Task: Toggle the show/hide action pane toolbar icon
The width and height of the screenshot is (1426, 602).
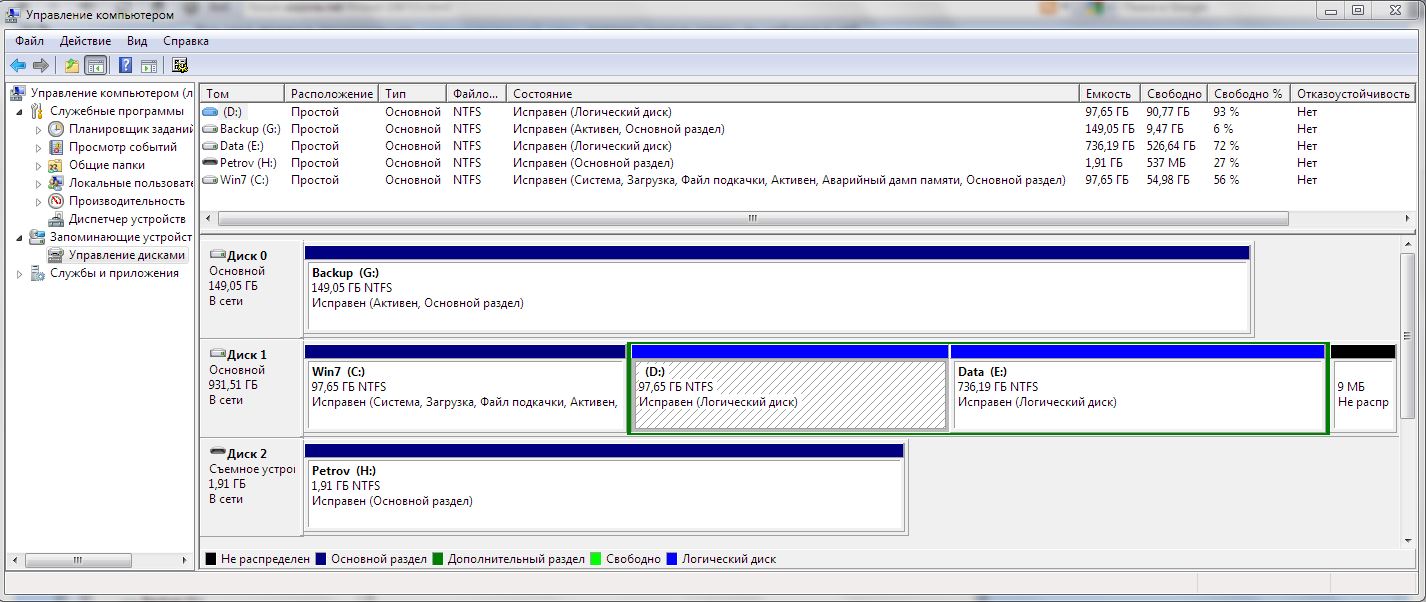Action: click(x=149, y=66)
